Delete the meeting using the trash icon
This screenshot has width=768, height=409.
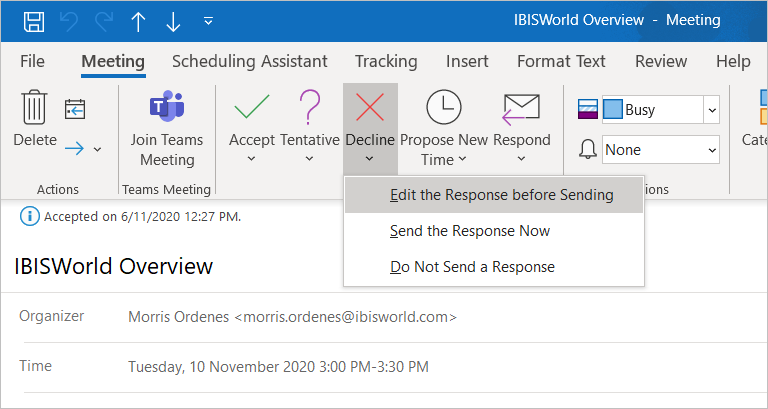point(35,108)
